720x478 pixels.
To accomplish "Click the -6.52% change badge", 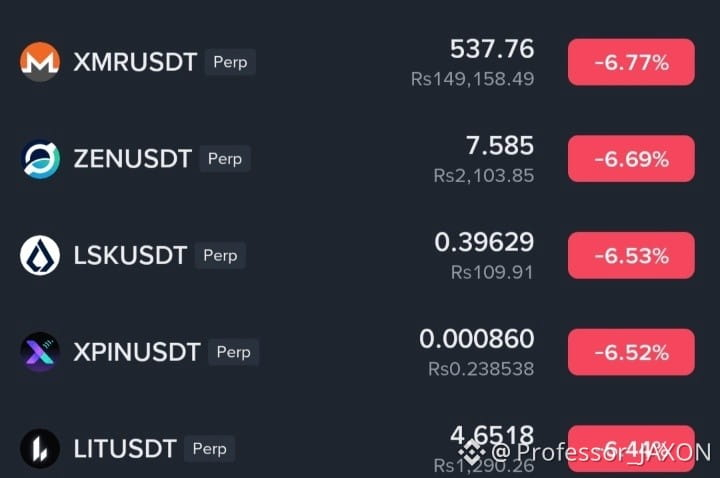I will (631, 352).
